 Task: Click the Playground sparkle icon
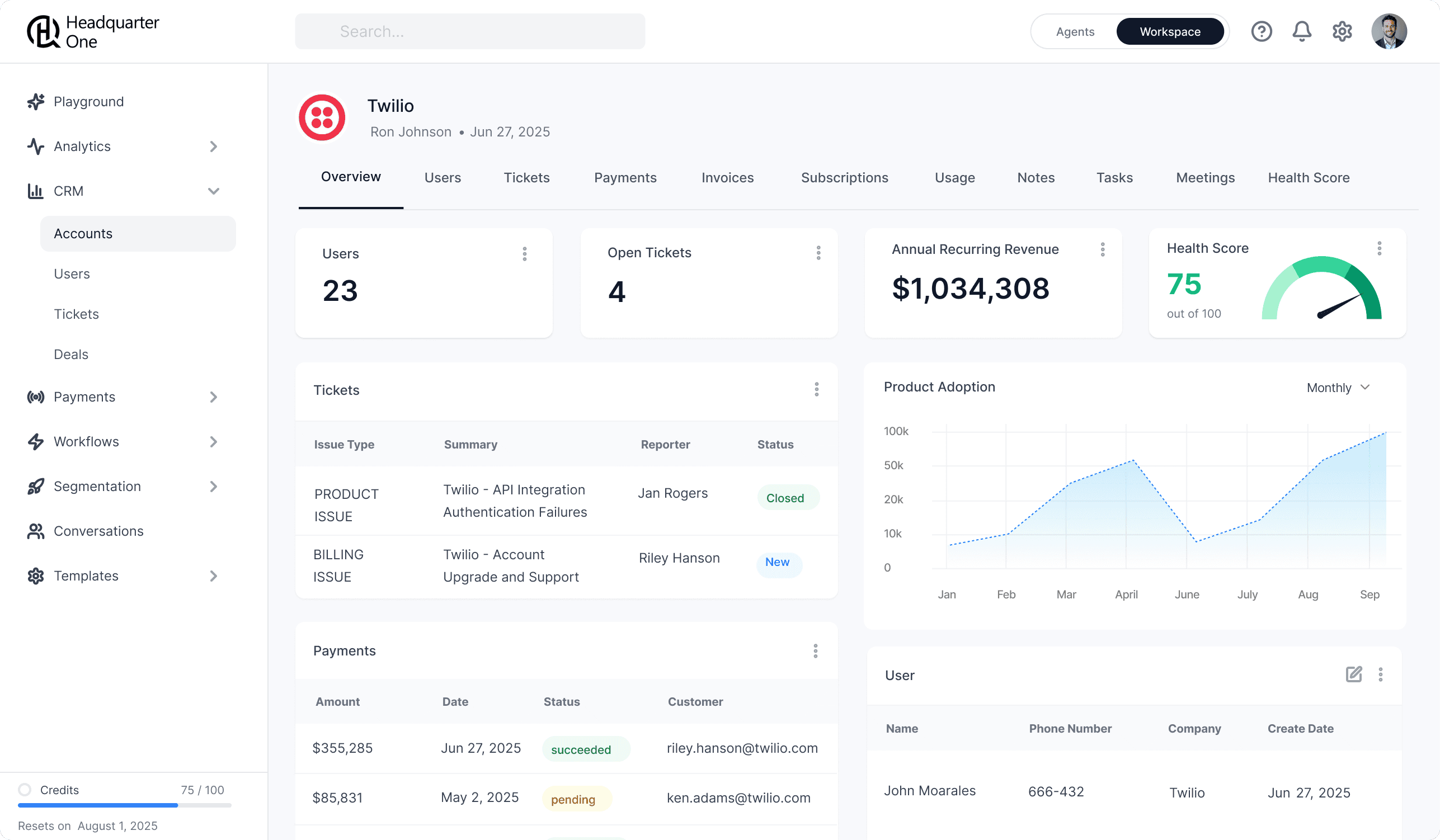pos(35,102)
